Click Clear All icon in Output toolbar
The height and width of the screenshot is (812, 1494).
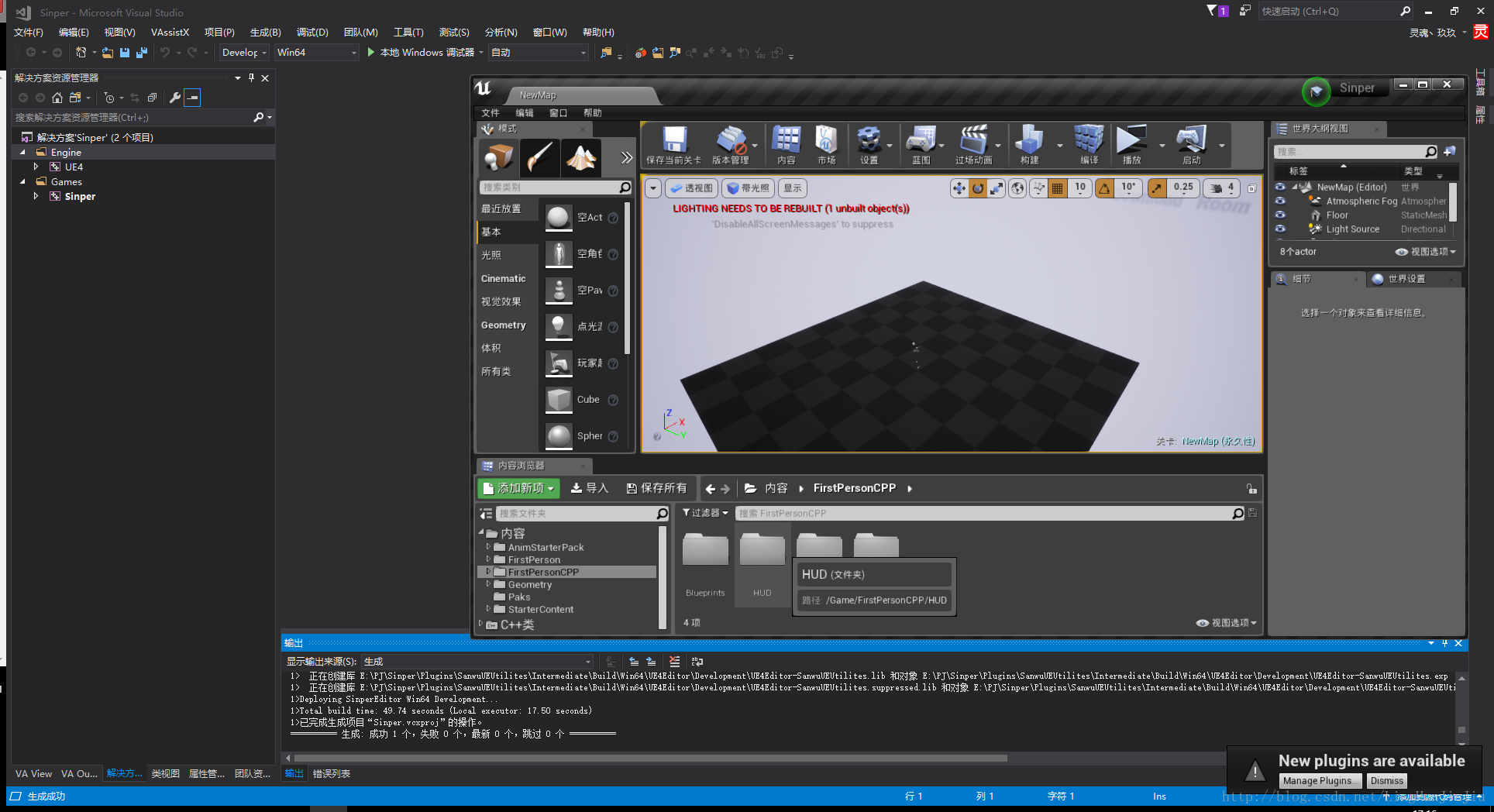[x=675, y=662]
